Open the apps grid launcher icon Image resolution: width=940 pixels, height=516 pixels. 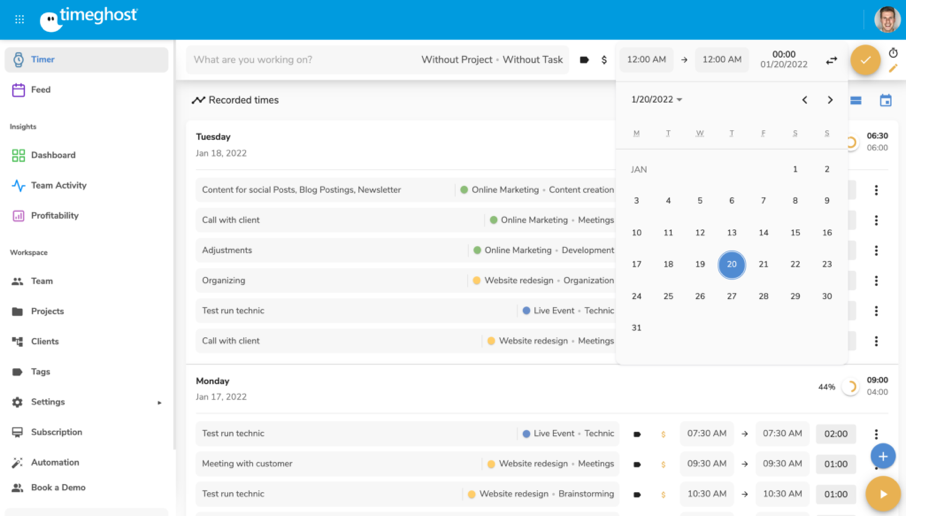(19, 19)
